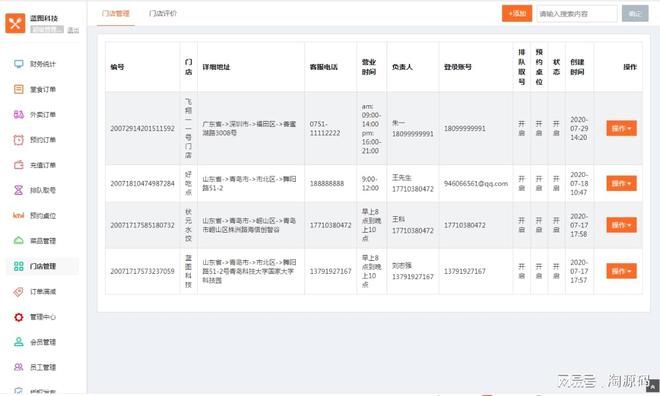Click the store ID 20072914201511592
The image size is (660, 396).
tap(142, 128)
